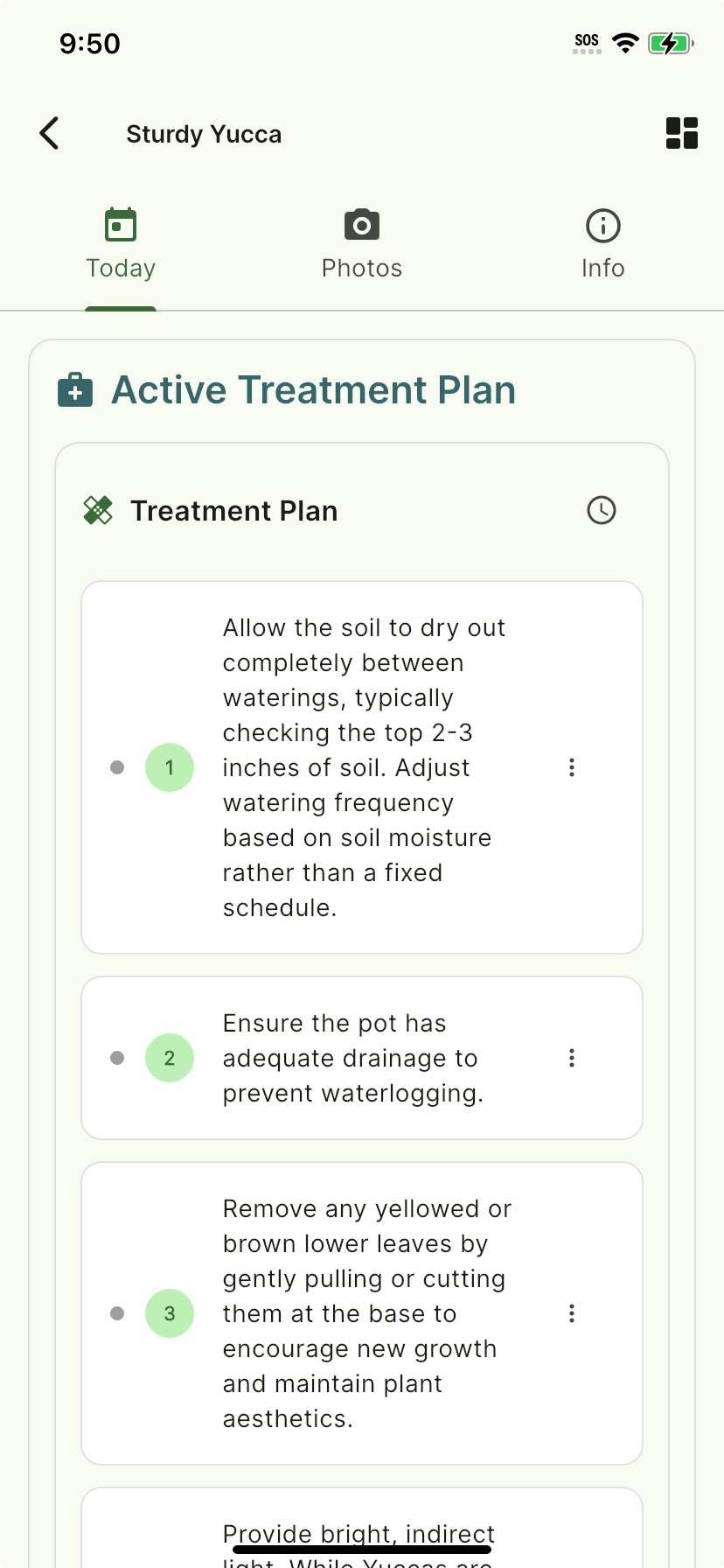The image size is (724, 1568).
Task: Open the three-dot menu on step 1
Action: pos(572,767)
